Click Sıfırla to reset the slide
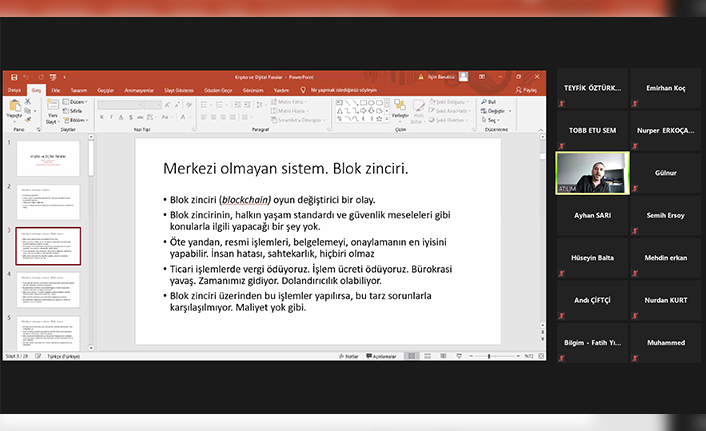 (x=72, y=111)
